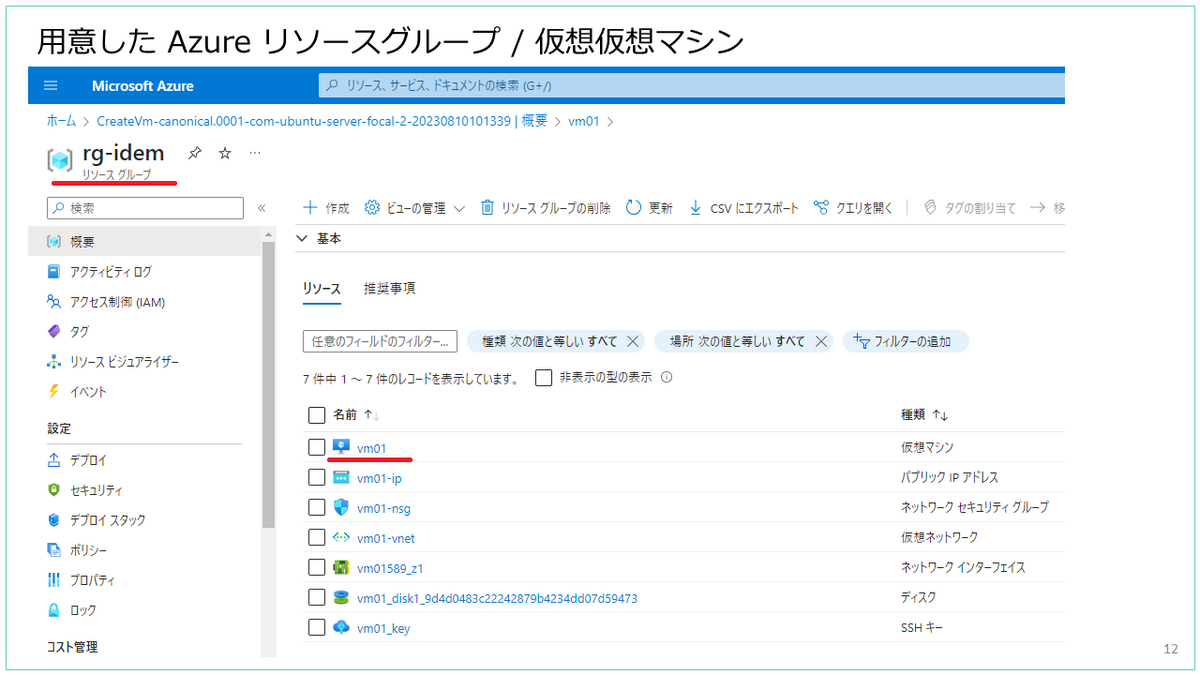The height and width of the screenshot is (675, 1200).
Task: Click the ポリシー icon in sidebar
Action: [54, 550]
